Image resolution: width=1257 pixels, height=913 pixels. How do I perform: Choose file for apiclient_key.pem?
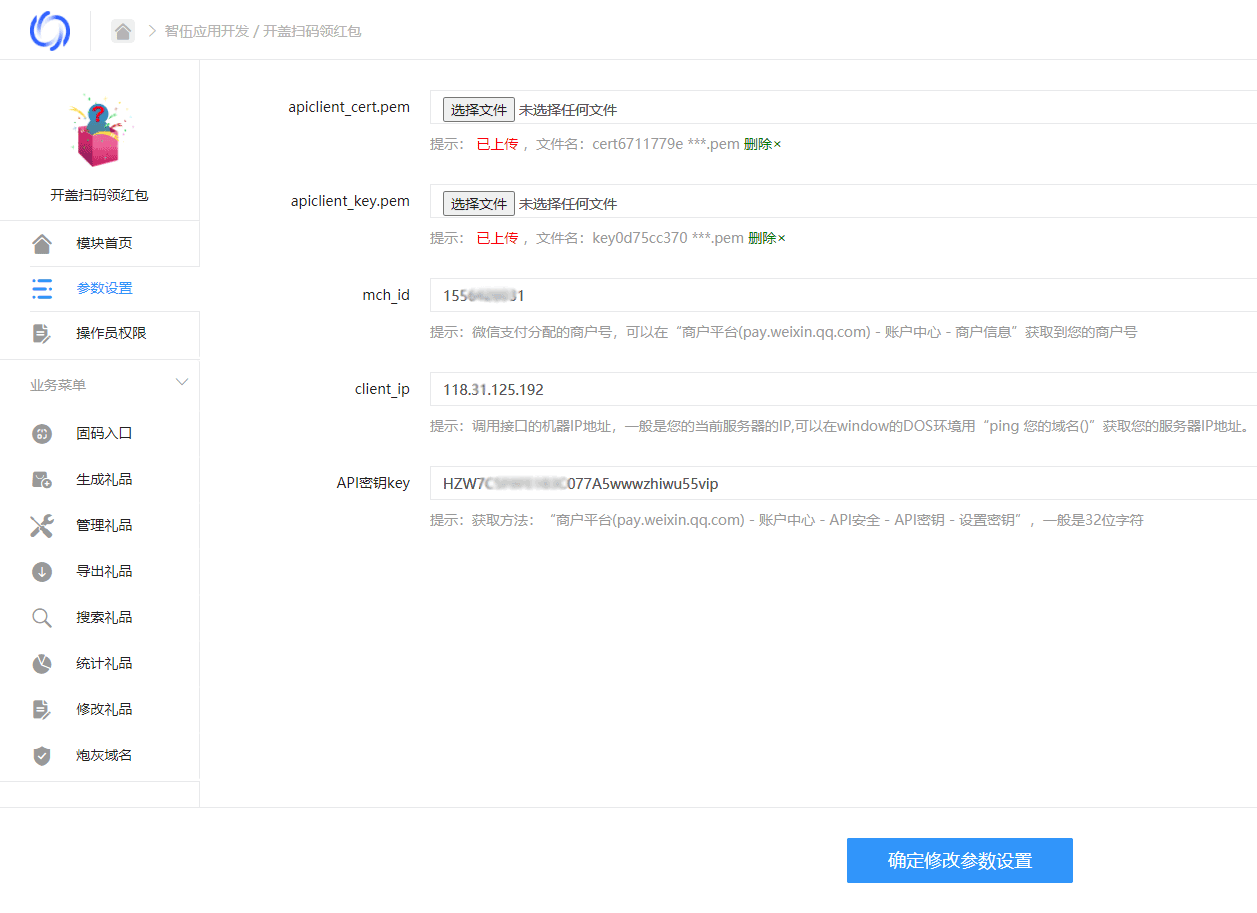pos(479,203)
